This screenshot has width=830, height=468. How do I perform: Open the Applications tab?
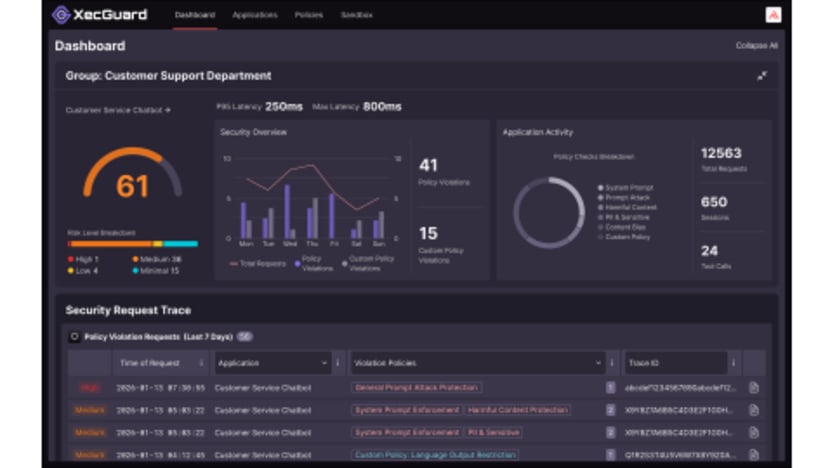tap(255, 15)
